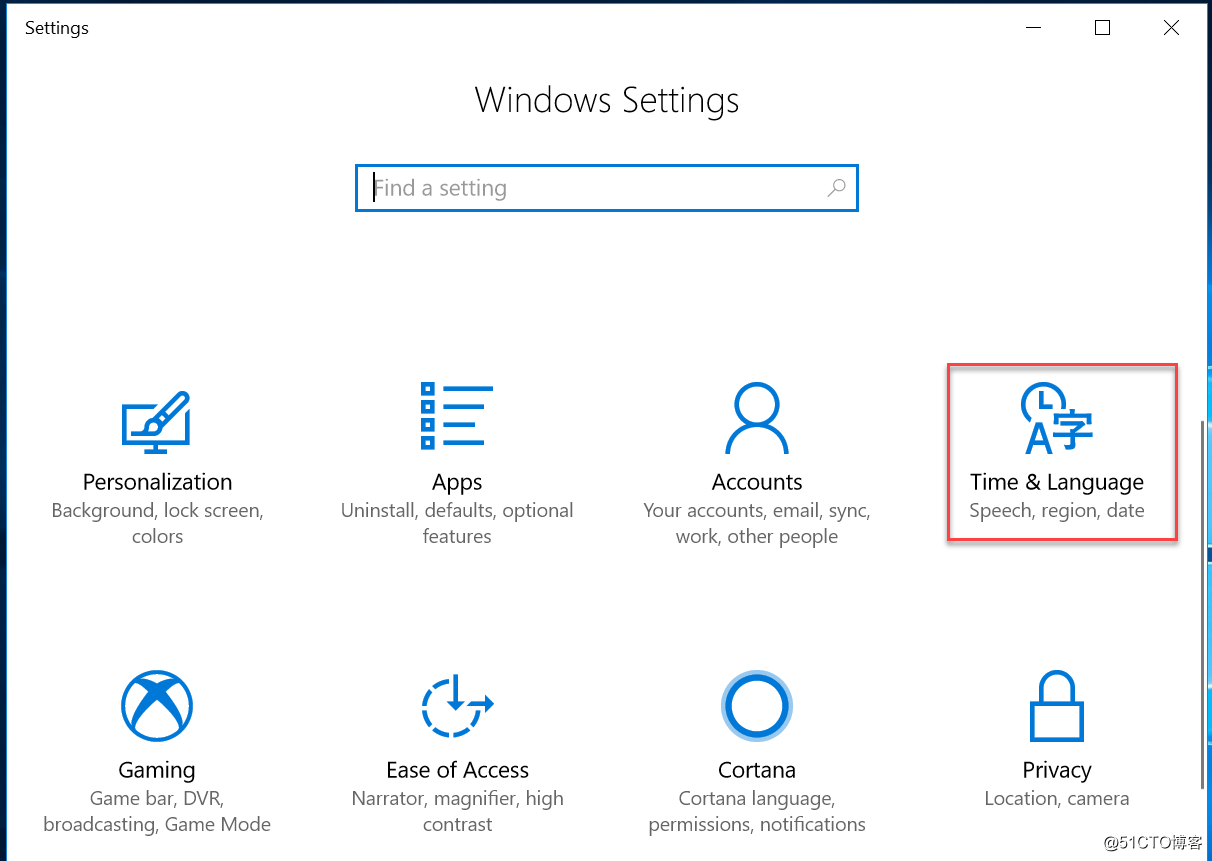Open the Apps list icon

point(457,415)
